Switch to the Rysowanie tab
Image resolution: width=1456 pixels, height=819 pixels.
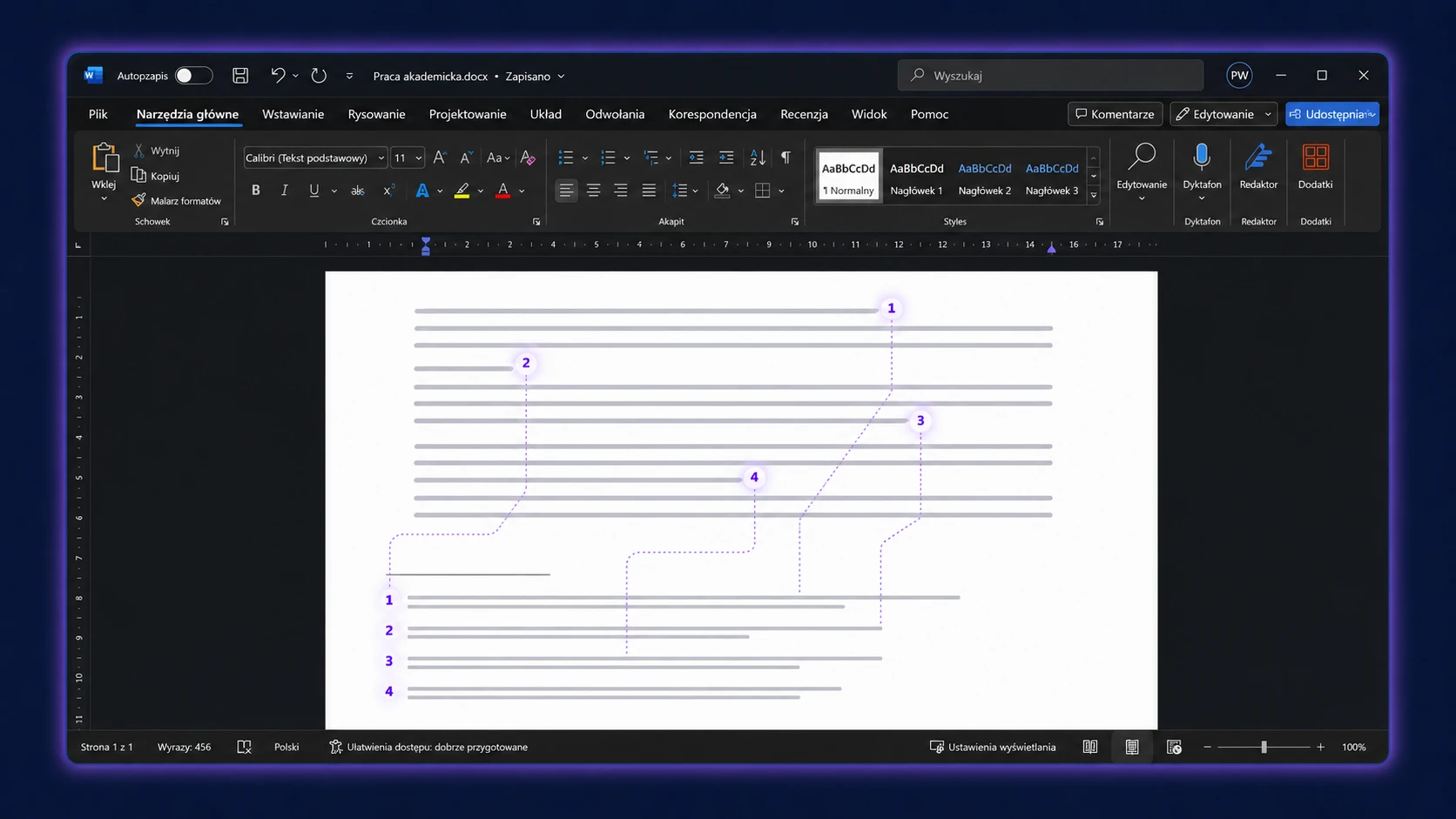[x=376, y=114]
